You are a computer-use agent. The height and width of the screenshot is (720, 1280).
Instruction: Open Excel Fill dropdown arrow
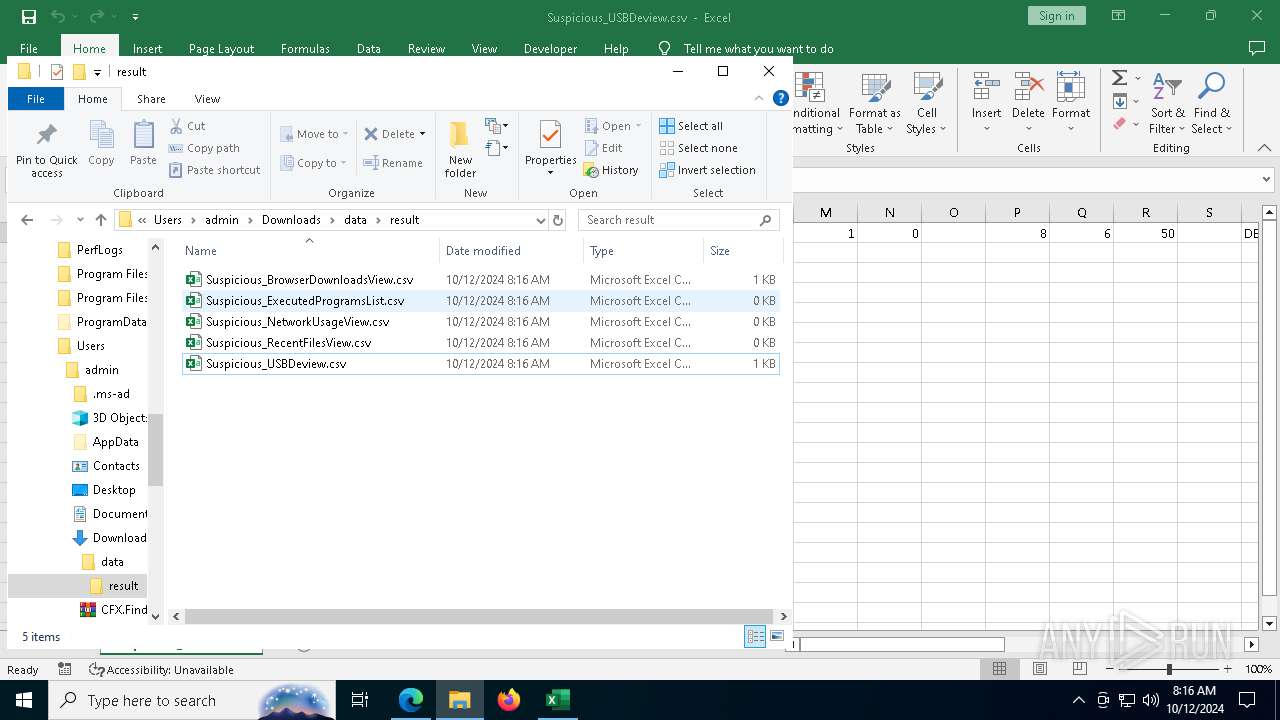point(1136,102)
